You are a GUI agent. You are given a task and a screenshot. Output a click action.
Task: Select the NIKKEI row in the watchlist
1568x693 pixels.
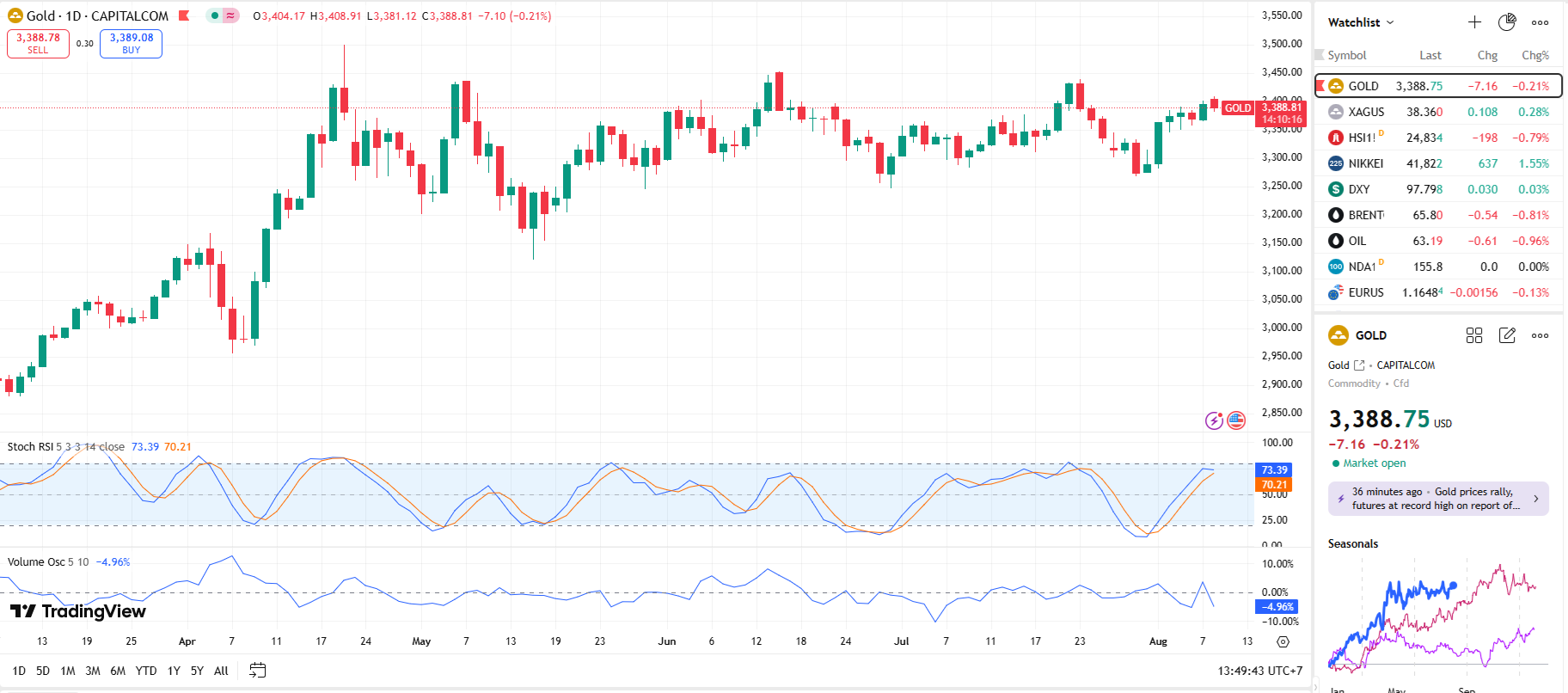[1438, 163]
